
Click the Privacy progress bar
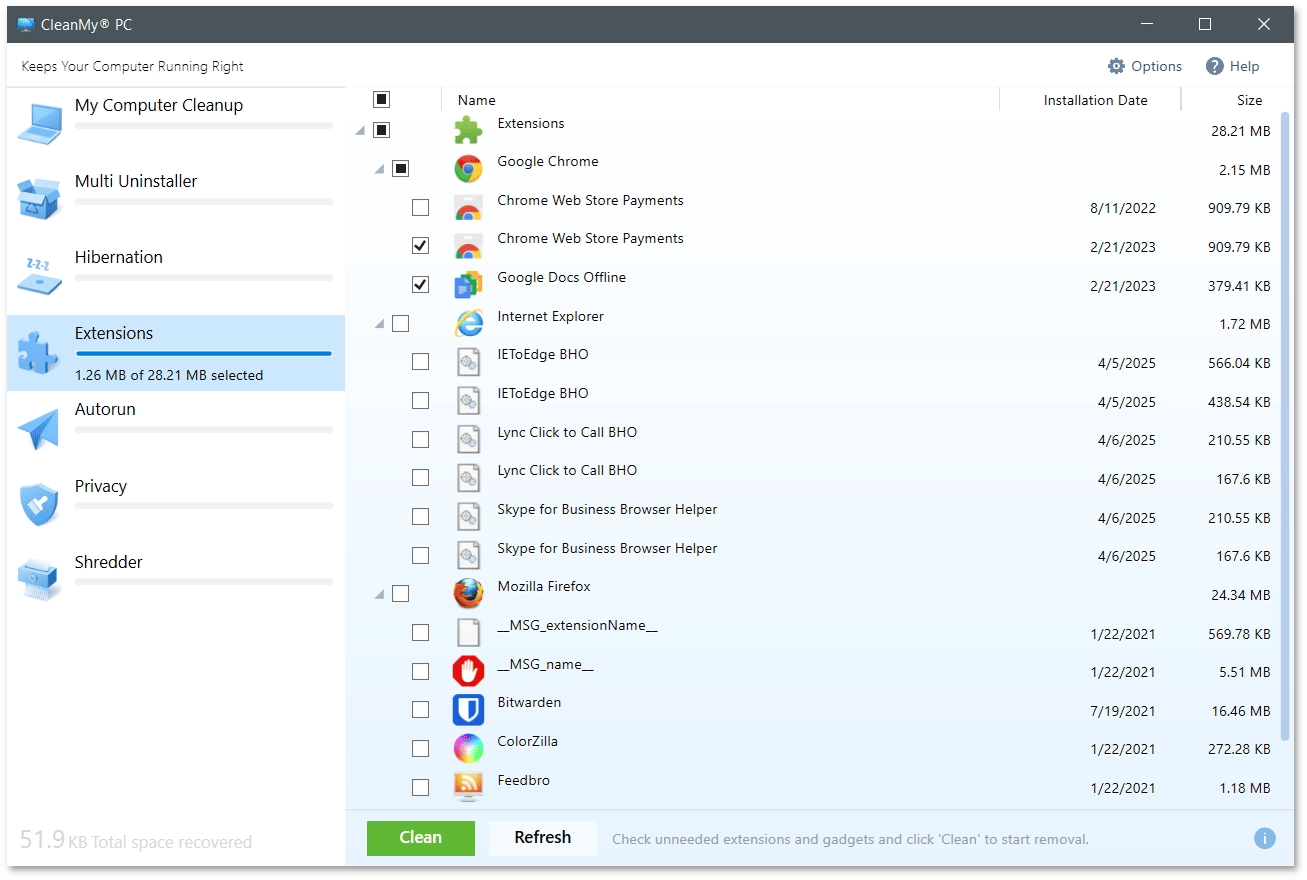tap(204, 506)
